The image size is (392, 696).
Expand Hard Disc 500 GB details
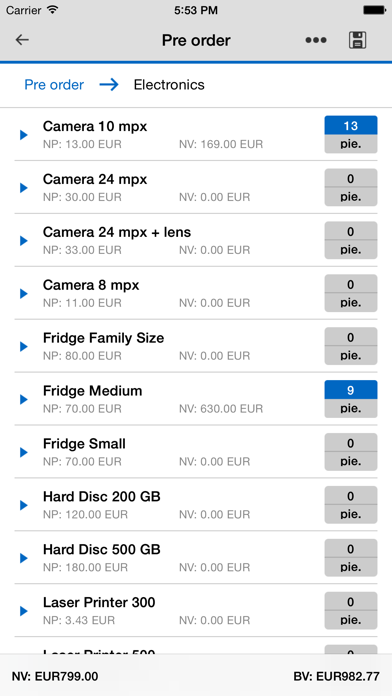click(24, 558)
